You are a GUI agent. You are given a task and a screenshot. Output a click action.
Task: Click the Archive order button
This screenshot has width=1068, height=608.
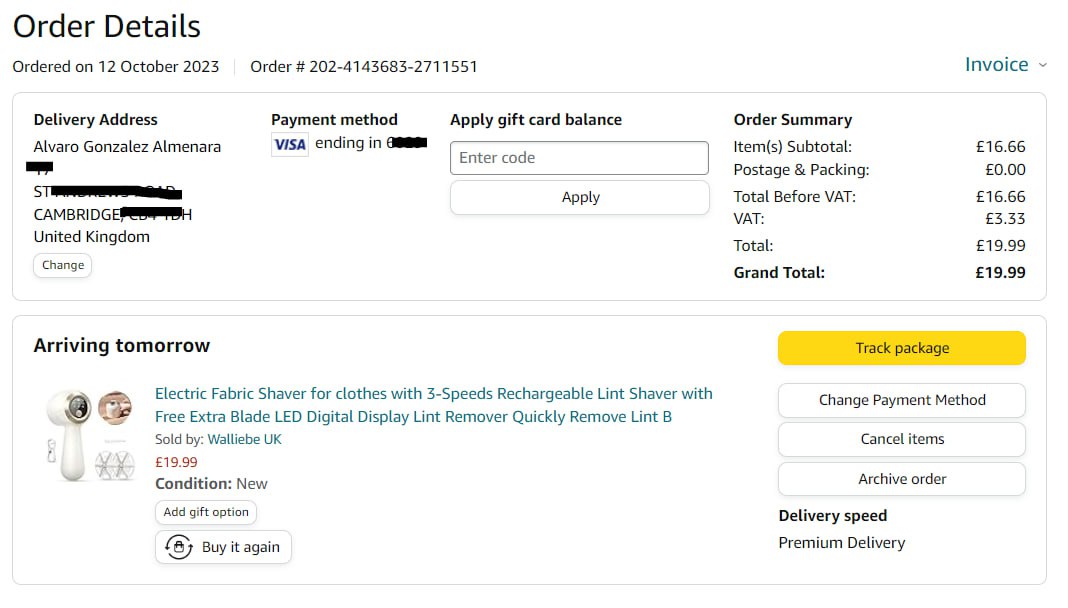click(901, 479)
